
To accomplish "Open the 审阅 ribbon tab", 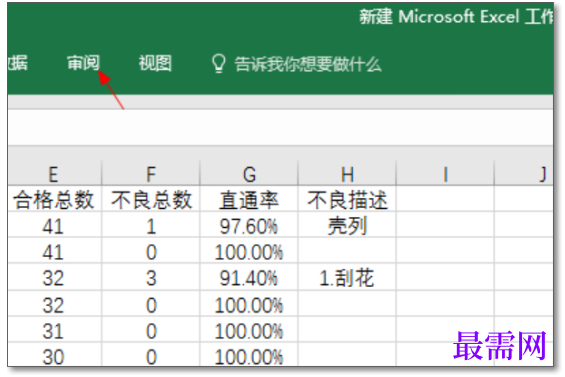I will pyautogui.click(x=83, y=63).
